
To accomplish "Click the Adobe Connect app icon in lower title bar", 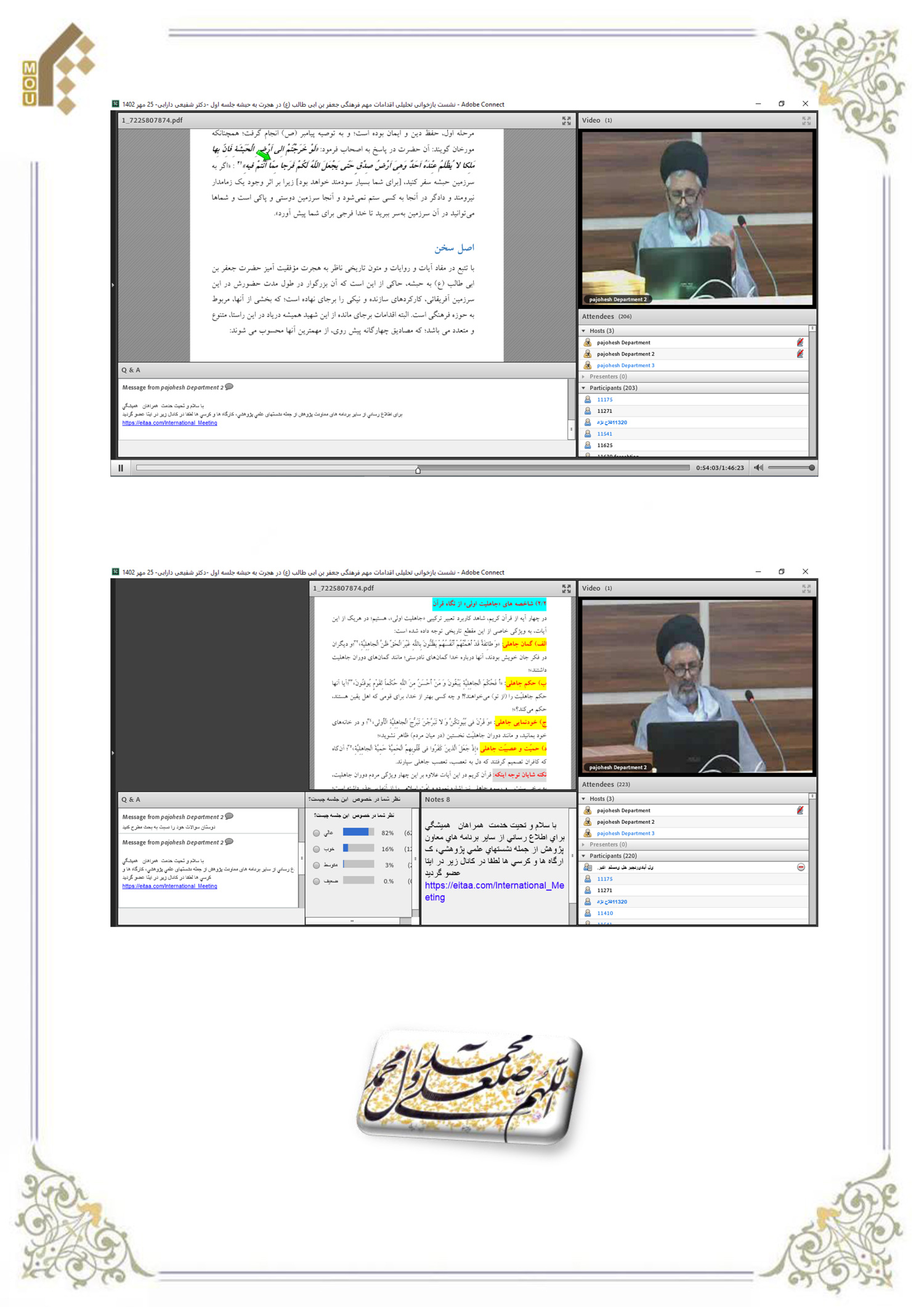I will point(115,572).
